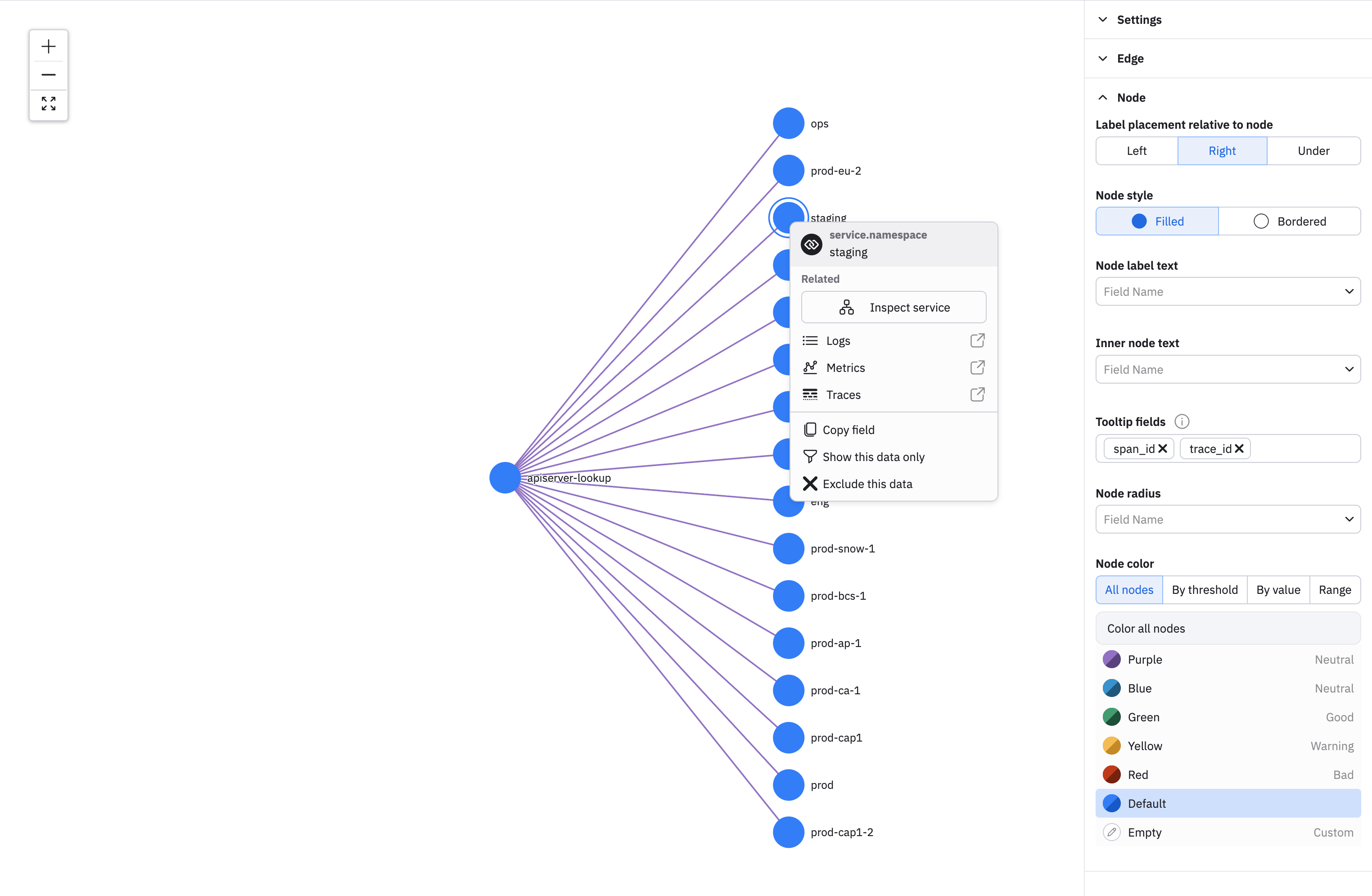The width and height of the screenshot is (1372, 896).
Task: Click Tooltip fields info icon
Action: [1182, 421]
